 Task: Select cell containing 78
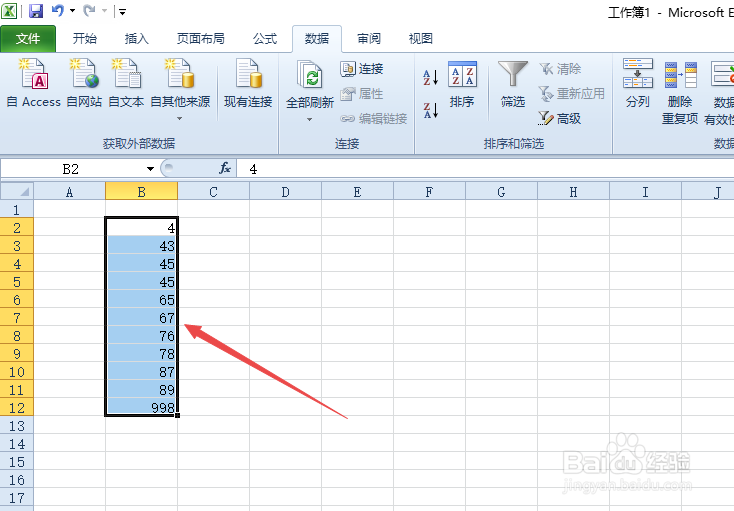[x=141, y=354]
